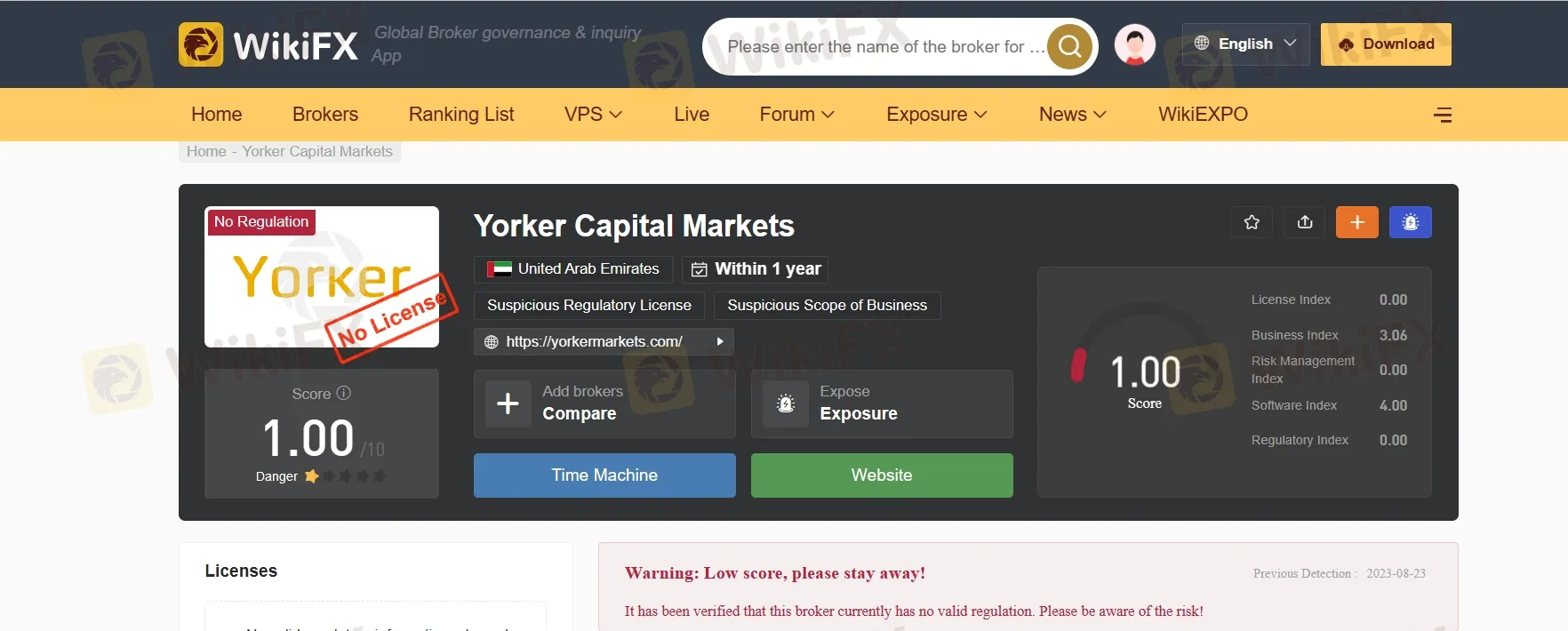
Task: Add brokers to Compare
Action: point(604,403)
